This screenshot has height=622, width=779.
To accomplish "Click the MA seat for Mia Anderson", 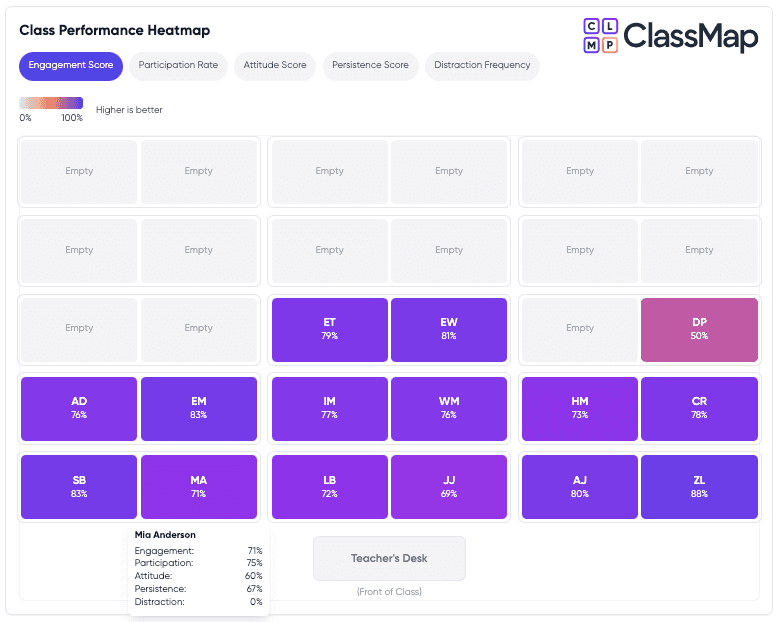I will (199, 487).
